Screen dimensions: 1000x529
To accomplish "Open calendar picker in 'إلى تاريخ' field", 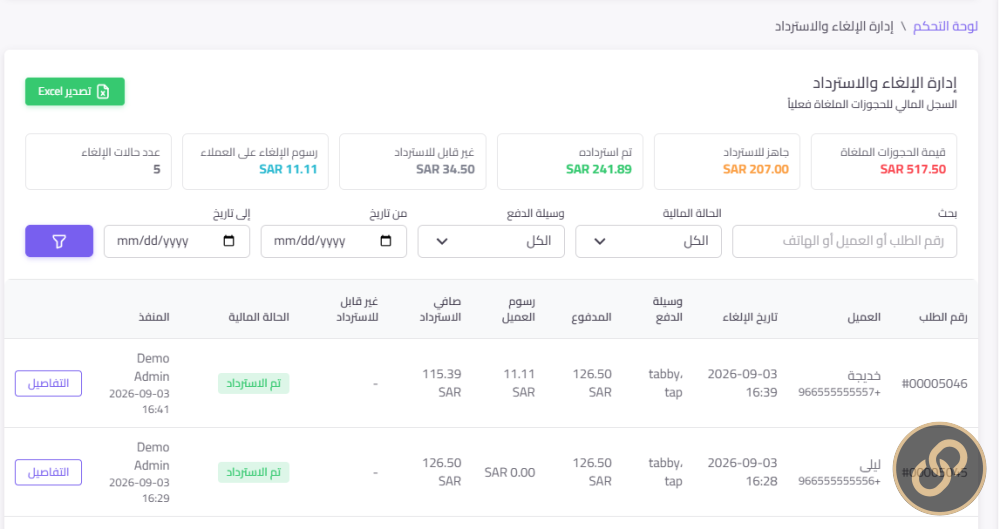I will tap(229, 241).
